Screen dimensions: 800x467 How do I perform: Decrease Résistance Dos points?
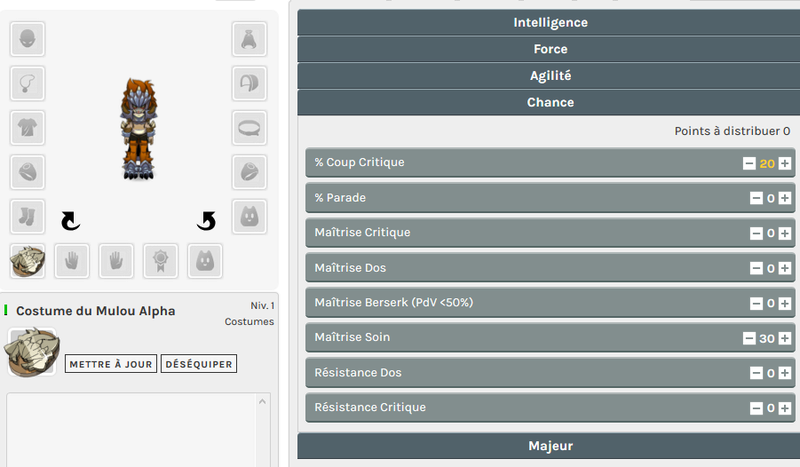click(x=756, y=373)
